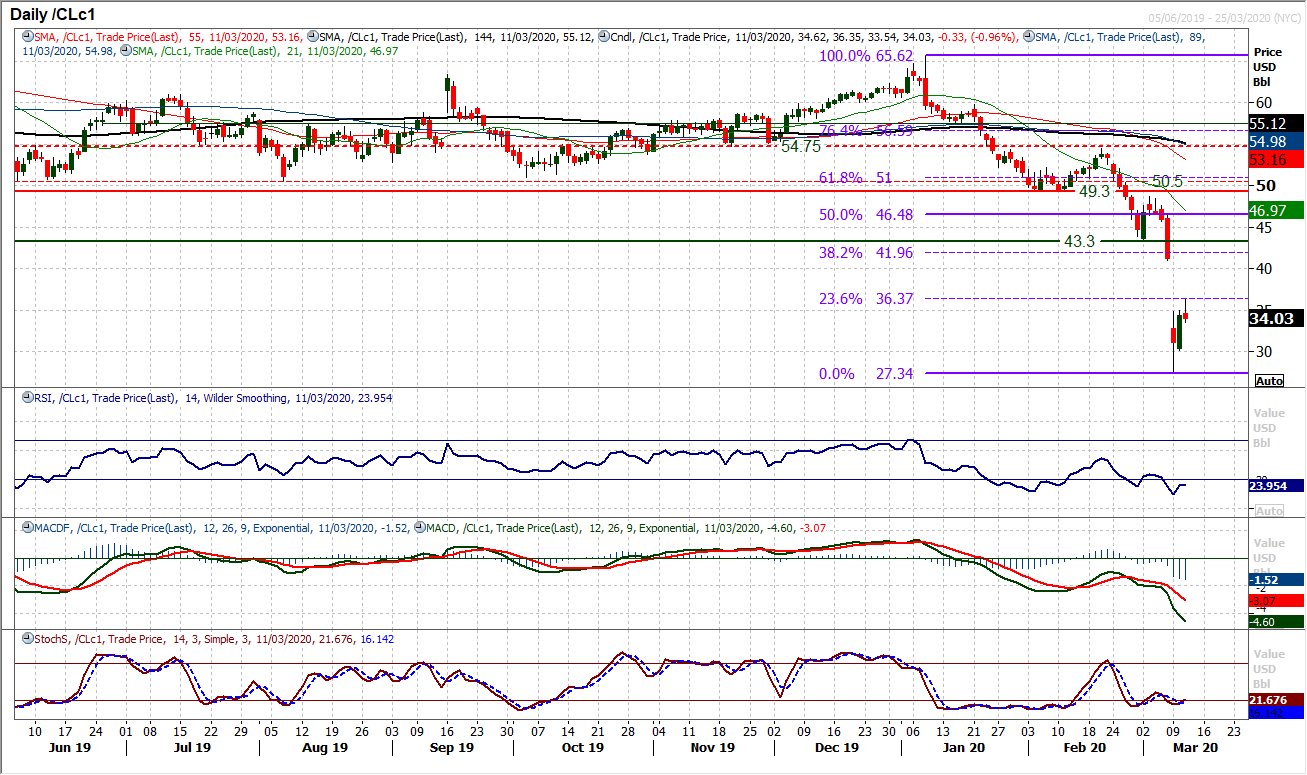The width and height of the screenshot is (1307, 775).
Task: Click the 43.3 horizontal line label
Action: [1078, 242]
